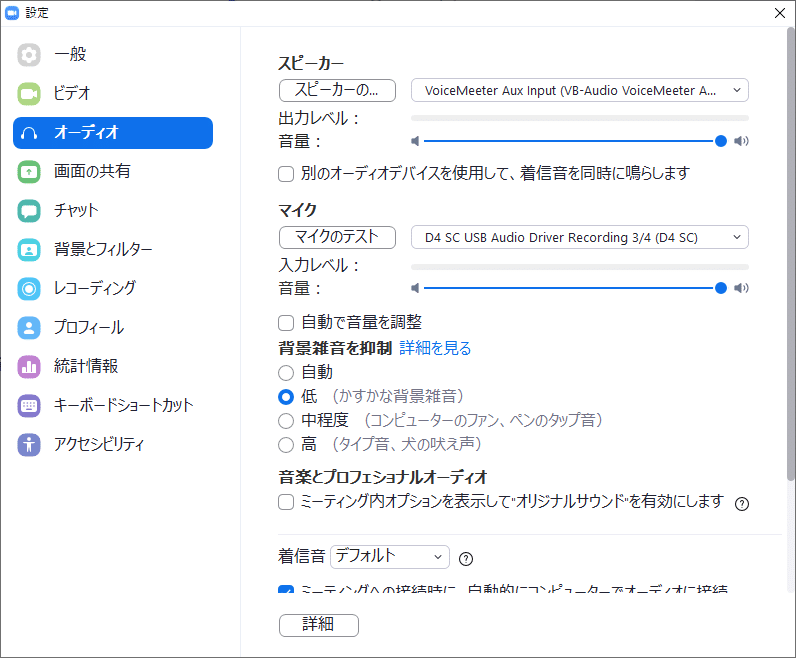The height and width of the screenshot is (658, 796).
Task: Click the 統計情報 bar-chart icon
Action: [x=29, y=367]
